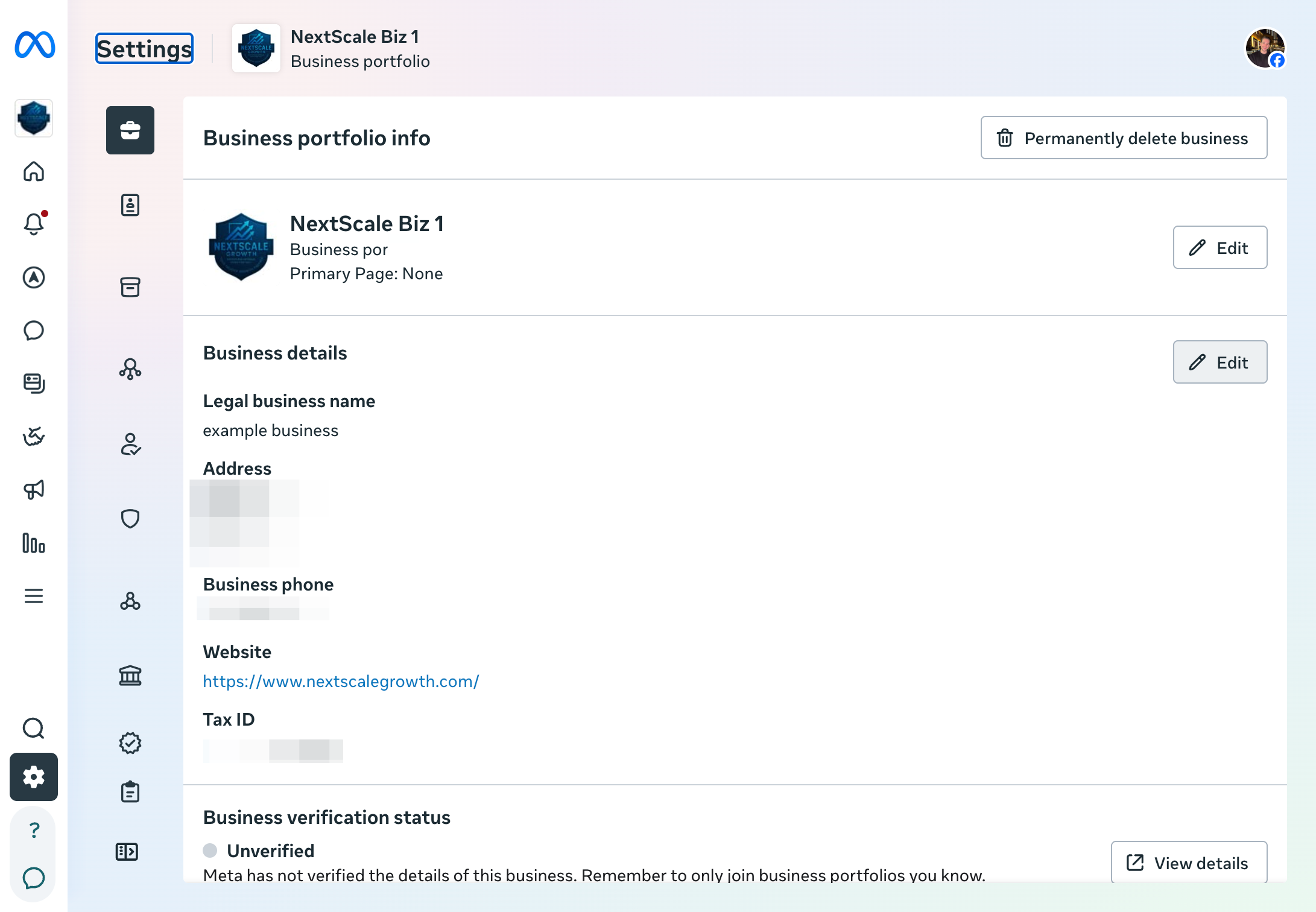Open the Security Center verified badge icon

click(x=130, y=743)
